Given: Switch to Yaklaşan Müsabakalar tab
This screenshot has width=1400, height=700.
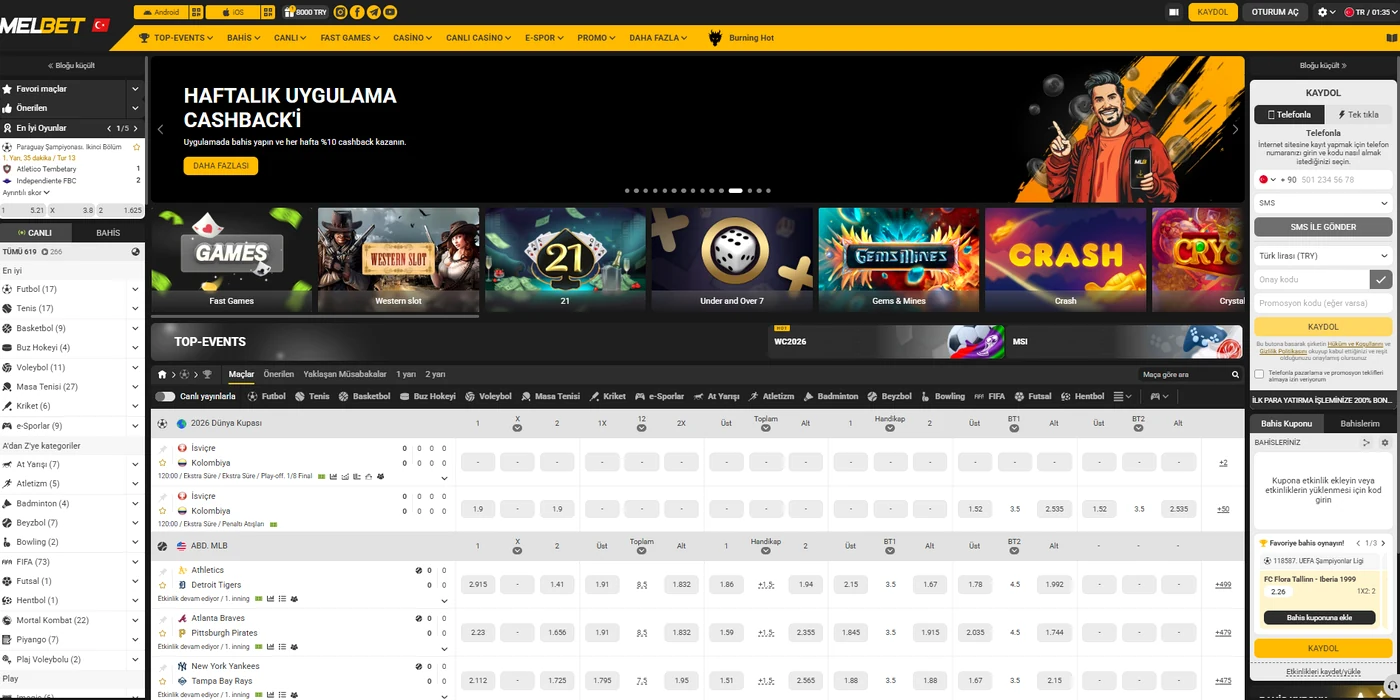Looking at the screenshot, I should (x=345, y=374).
